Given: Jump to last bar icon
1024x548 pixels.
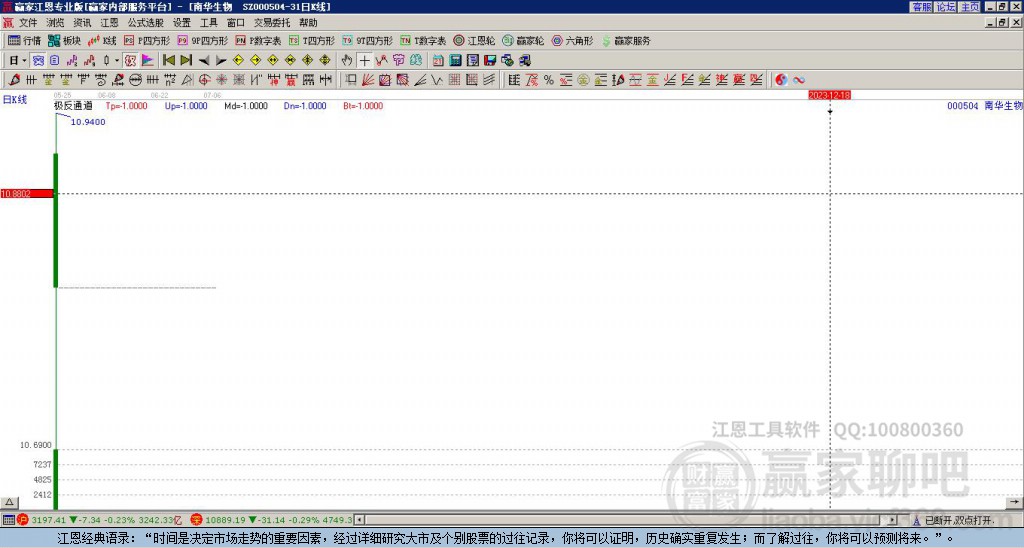Looking at the screenshot, I should pos(186,60).
